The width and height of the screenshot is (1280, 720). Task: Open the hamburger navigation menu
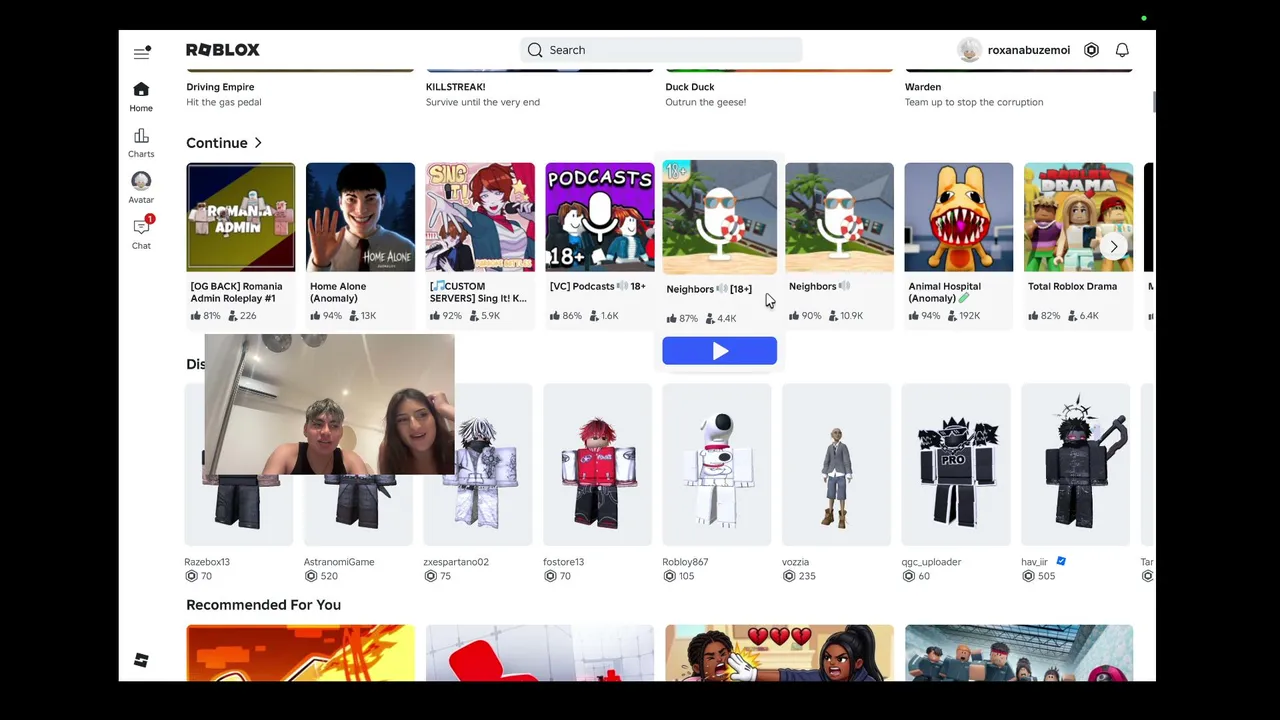142,51
